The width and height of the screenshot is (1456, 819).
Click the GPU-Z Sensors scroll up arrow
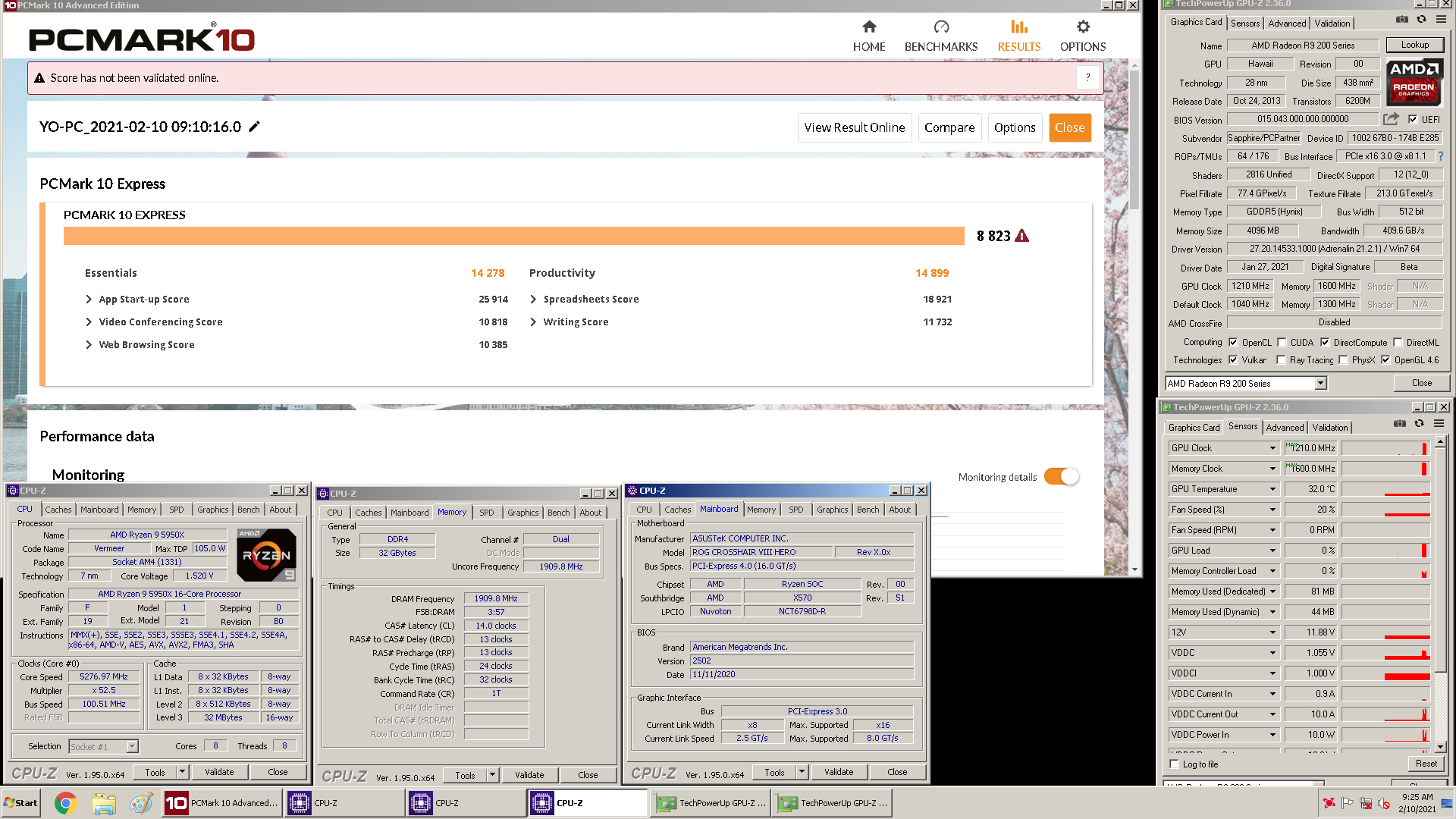(1440, 441)
